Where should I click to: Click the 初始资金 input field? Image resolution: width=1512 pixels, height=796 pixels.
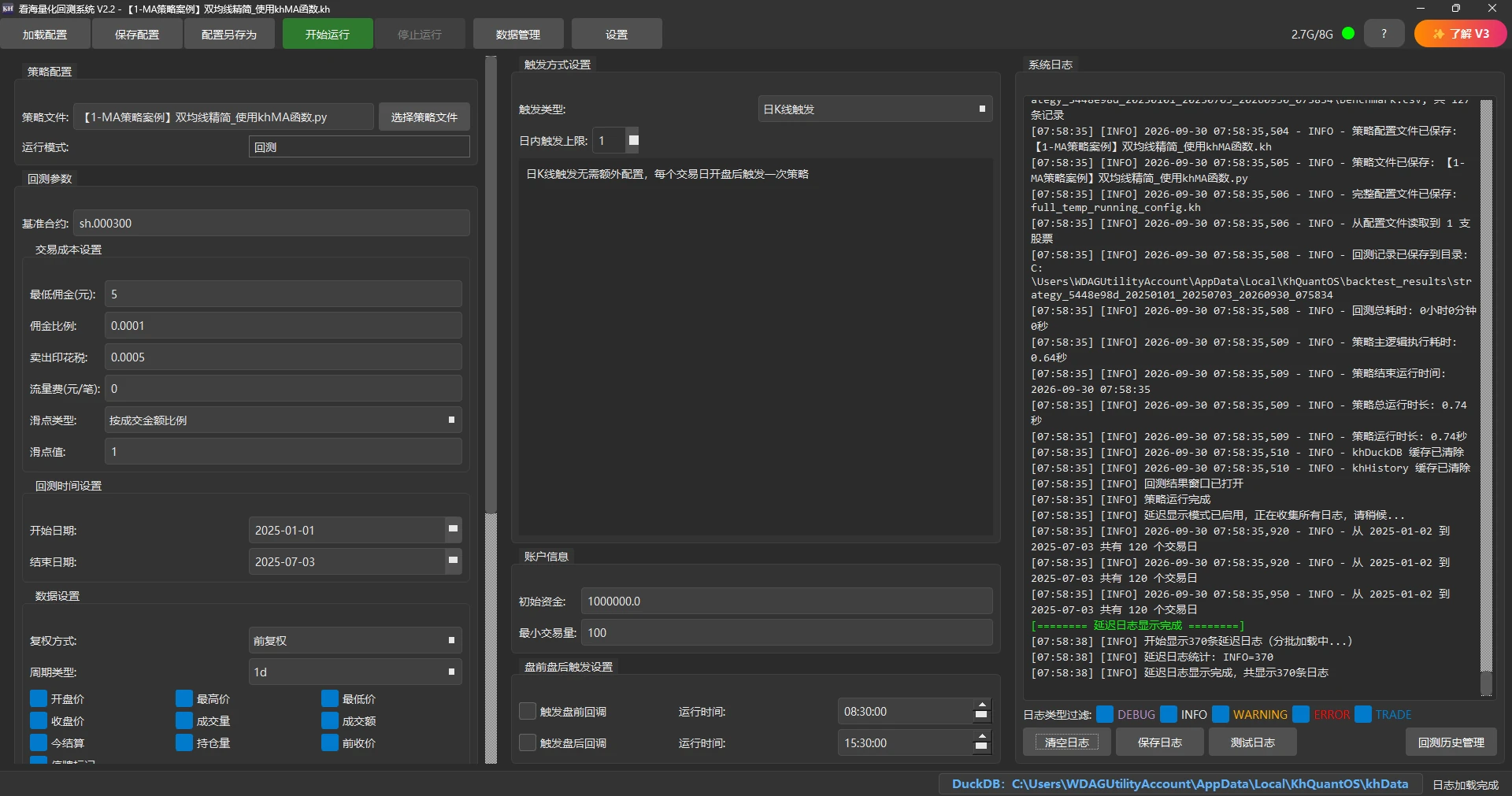[x=787, y=601]
